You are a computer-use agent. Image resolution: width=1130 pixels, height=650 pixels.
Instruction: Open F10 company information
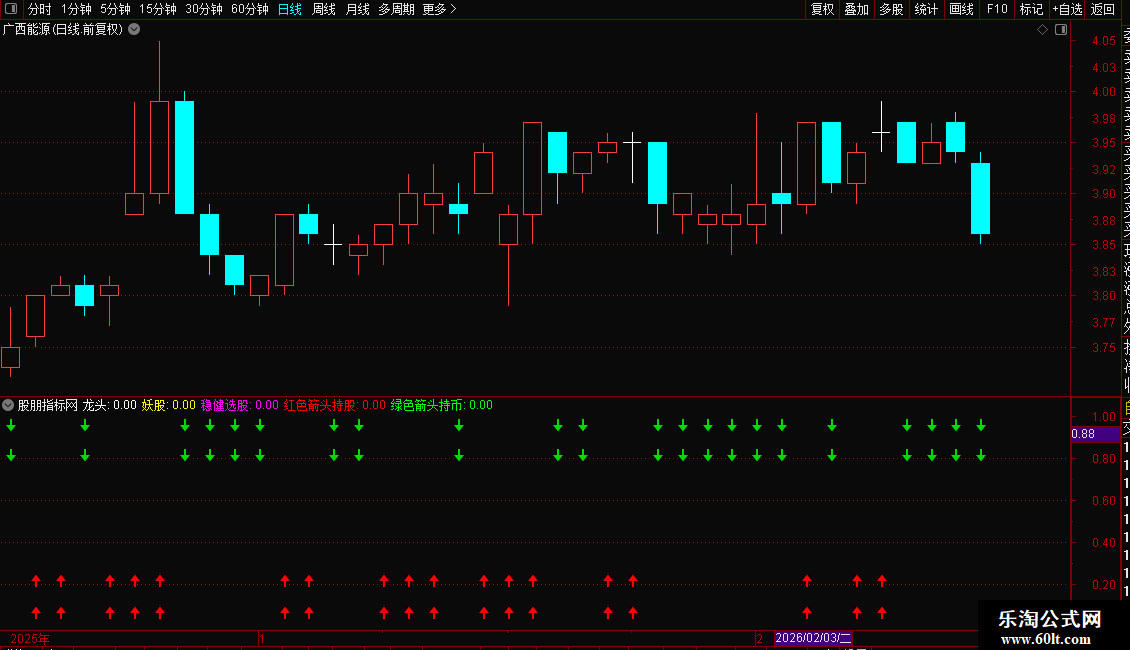coord(997,9)
